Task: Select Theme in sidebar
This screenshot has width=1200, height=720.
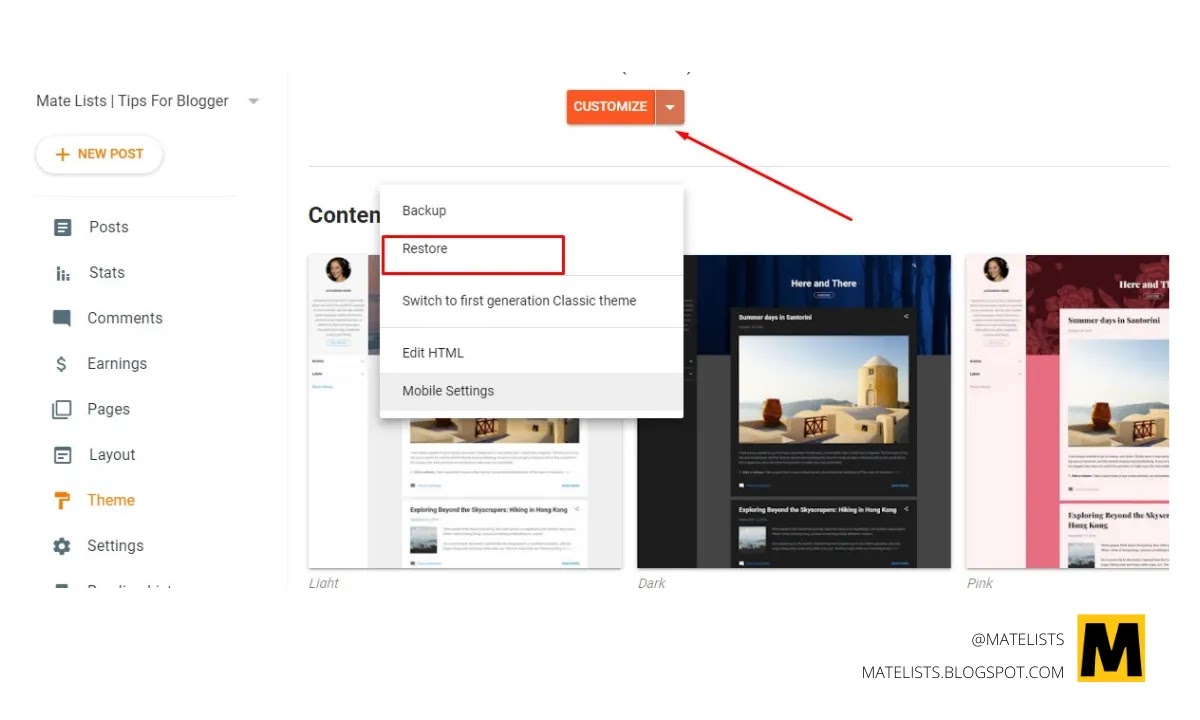Action: pos(111,500)
